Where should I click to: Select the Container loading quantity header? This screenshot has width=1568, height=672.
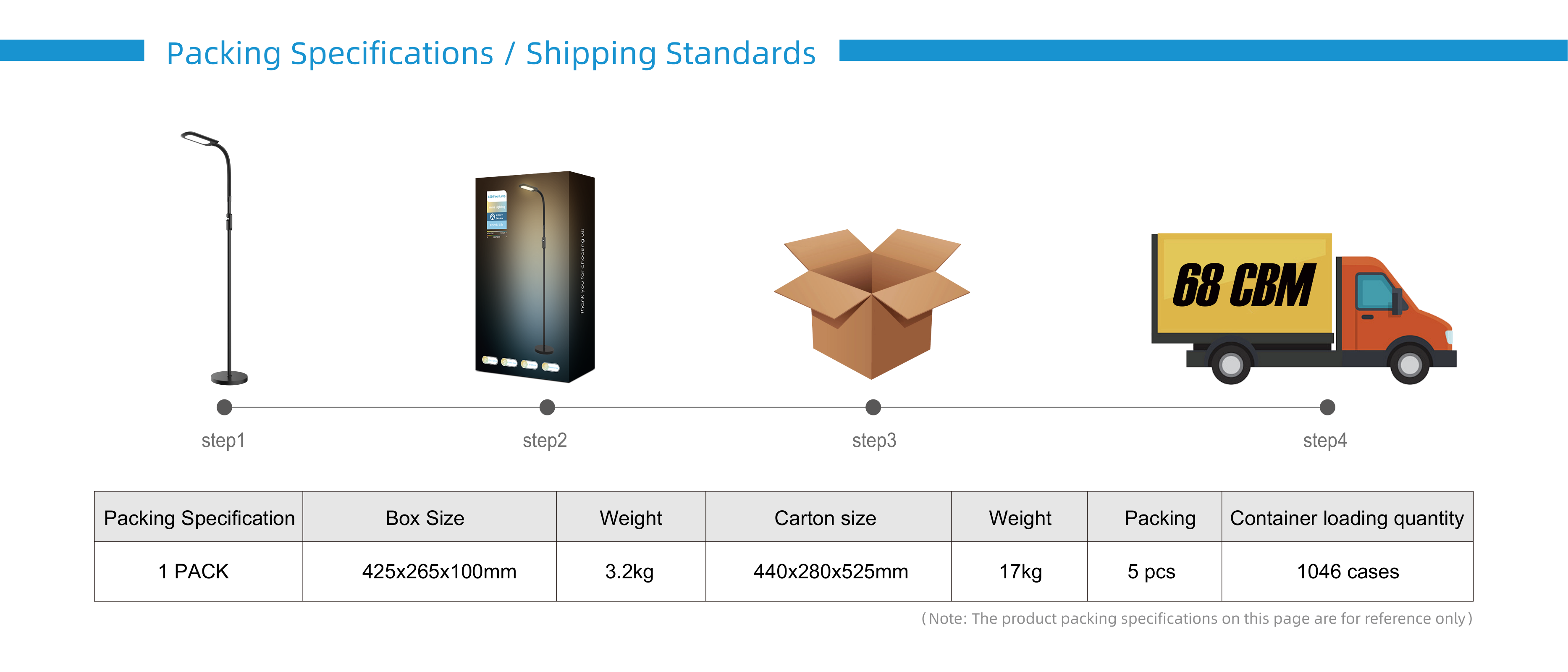click(1346, 518)
